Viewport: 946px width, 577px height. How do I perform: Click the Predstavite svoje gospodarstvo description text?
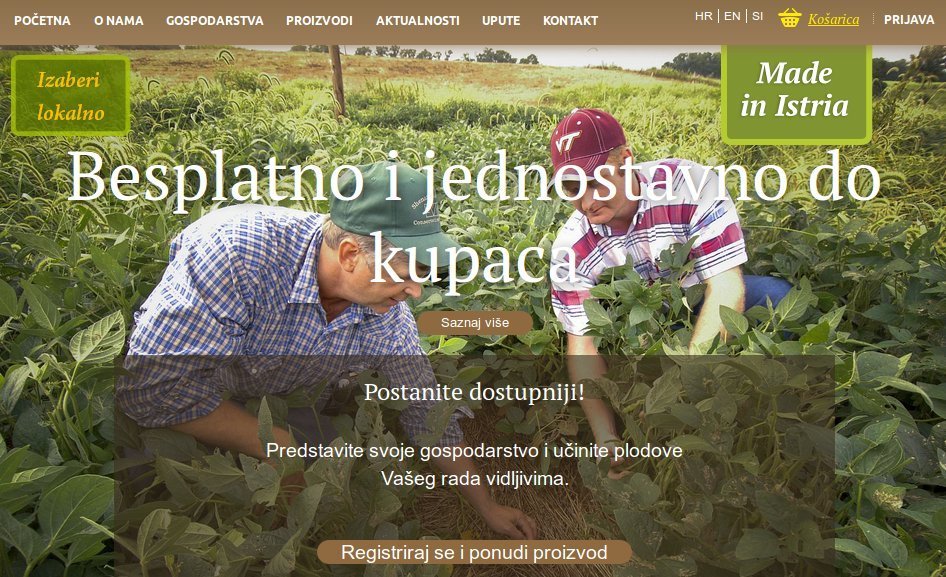pos(474,465)
